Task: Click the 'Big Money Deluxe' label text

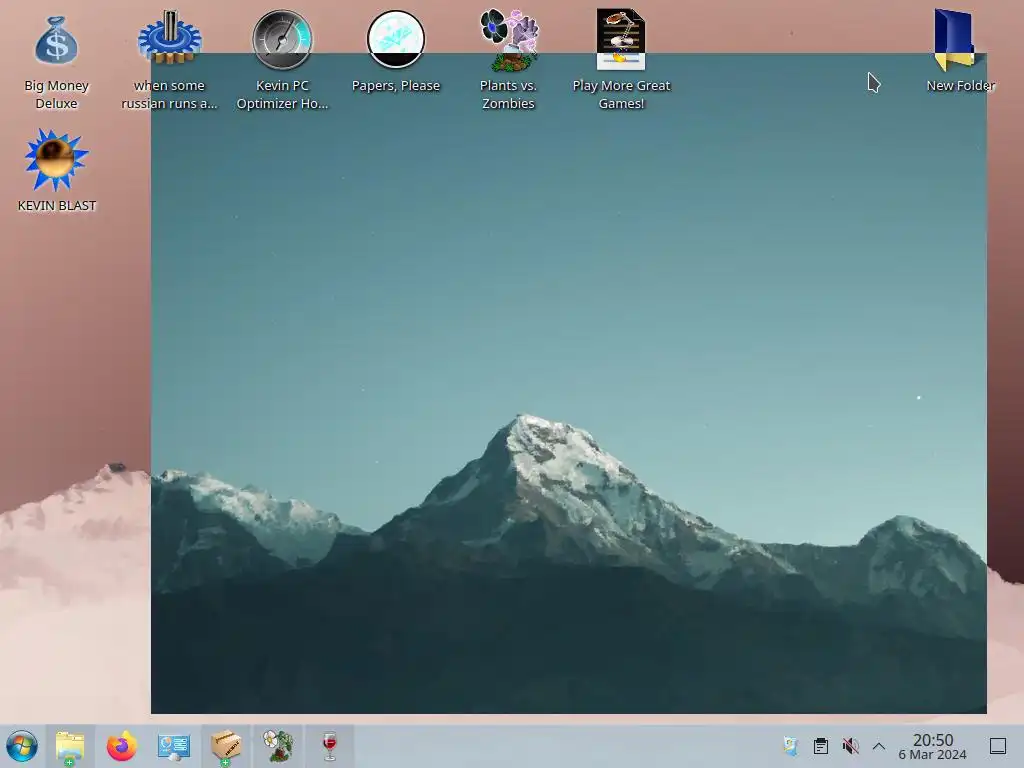Action: click(x=56, y=94)
